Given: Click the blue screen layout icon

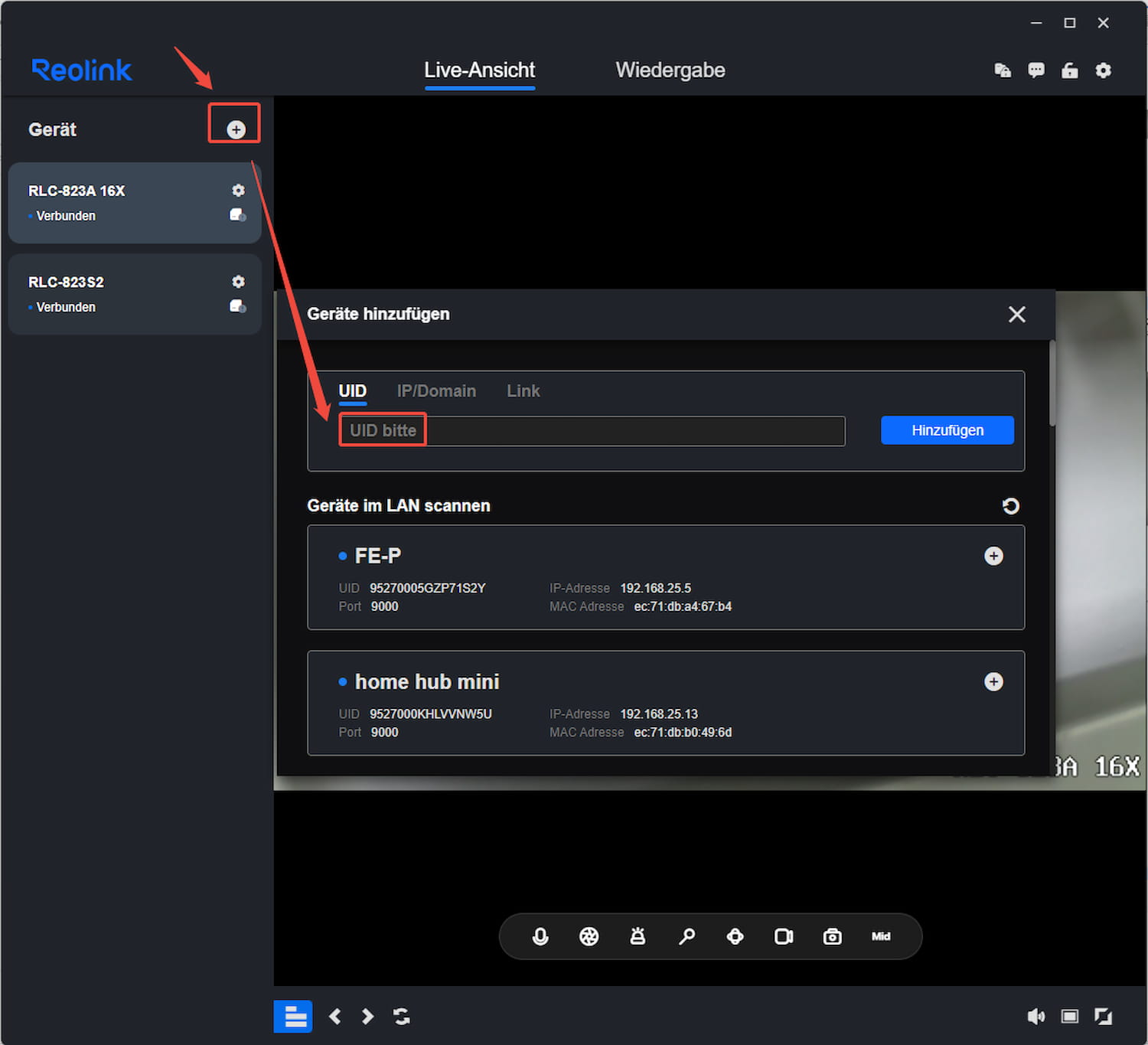Looking at the screenshot, I should tap(293, 1016).
